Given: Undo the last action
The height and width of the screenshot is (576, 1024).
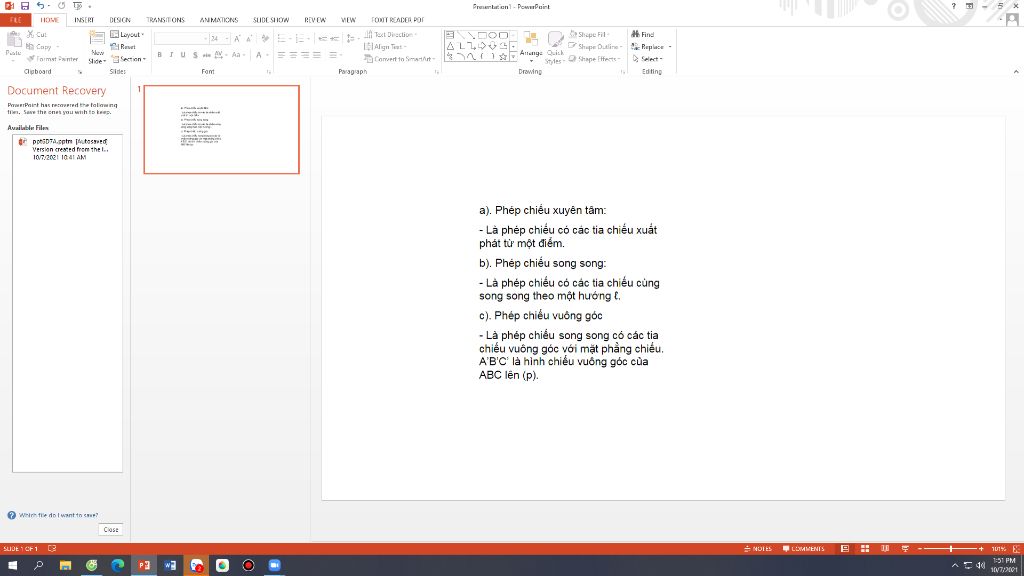Looking at the screenshot, I should pyautogui.click(x=40, y=6).
